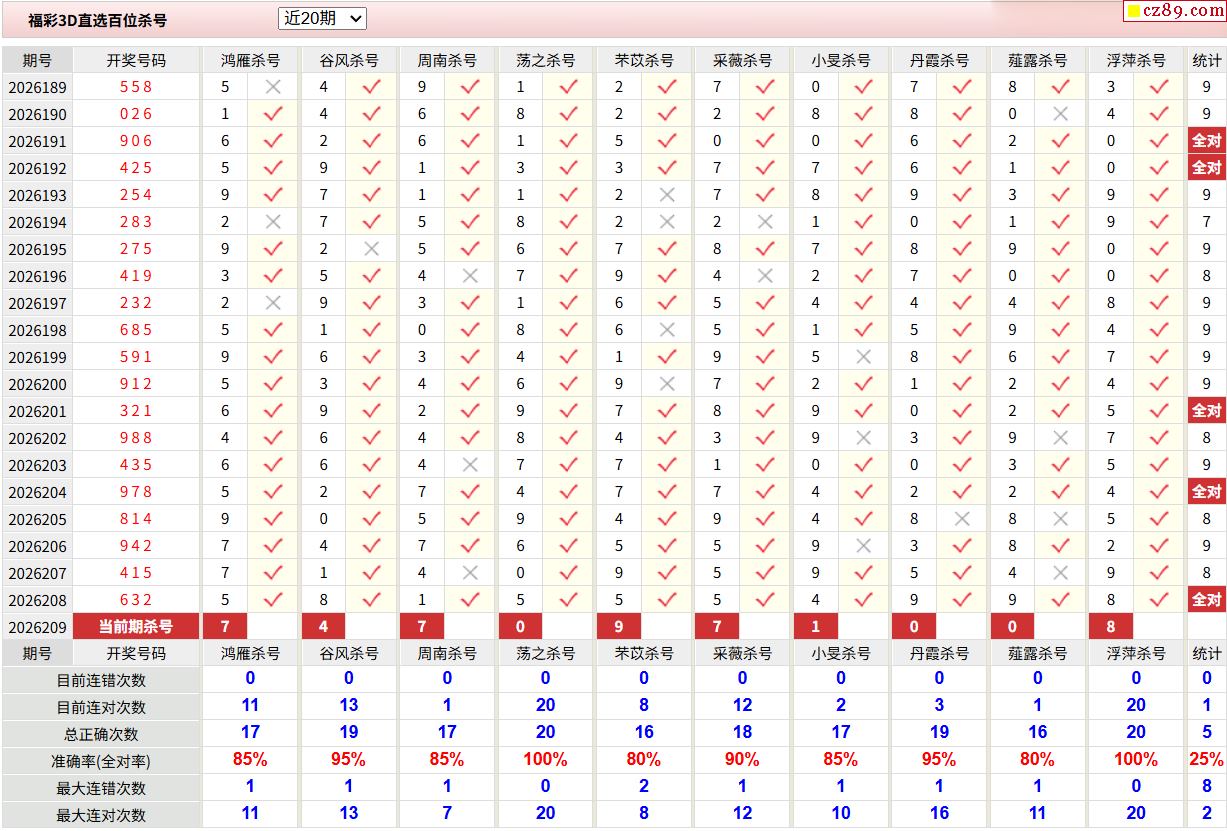Click the 周南杀号 top column header
The image size is (1227, 831).
447,60
